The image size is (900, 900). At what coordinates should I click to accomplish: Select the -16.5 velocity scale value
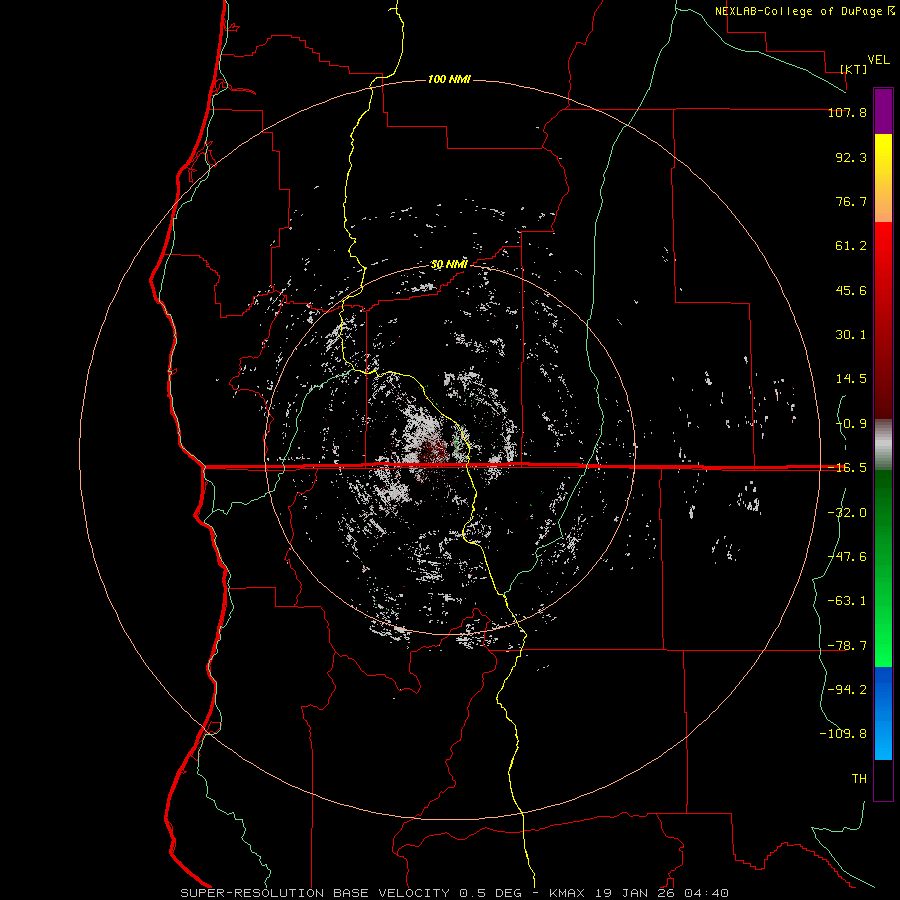847,468
